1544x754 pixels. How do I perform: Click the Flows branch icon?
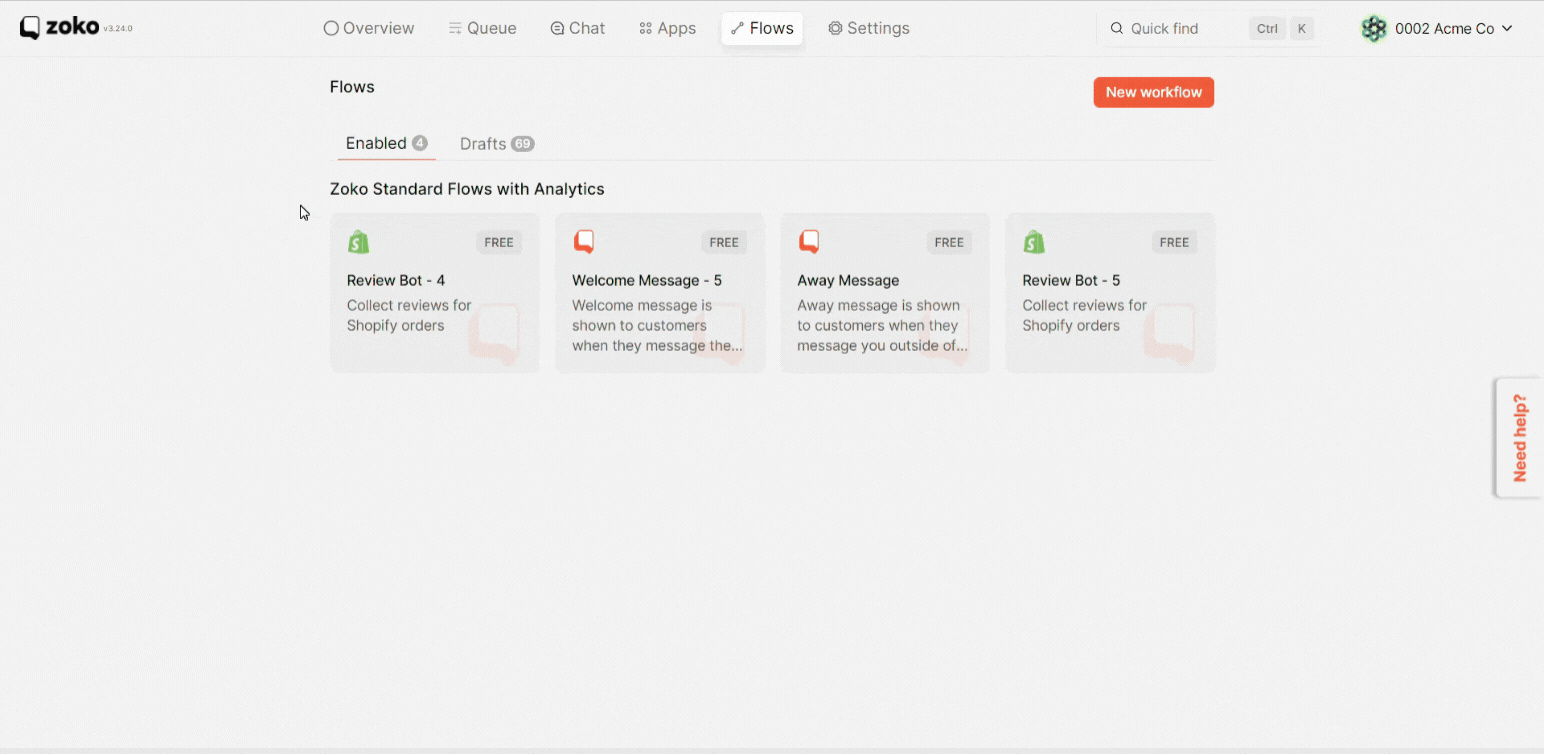tap(737, 28)
